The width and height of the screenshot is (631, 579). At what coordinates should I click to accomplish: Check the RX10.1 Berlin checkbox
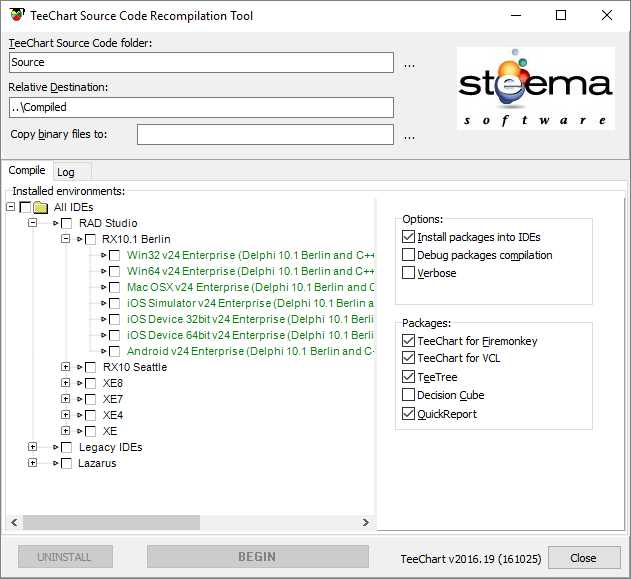91,239
